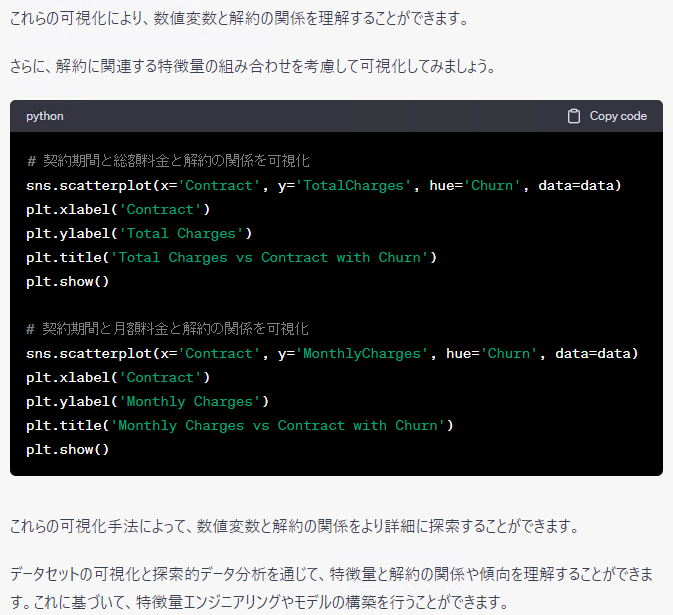This screenshot has width=673, height=615.
Task: Click the scatterplot line with y='TotalCharges'
Action: [323, 185]
